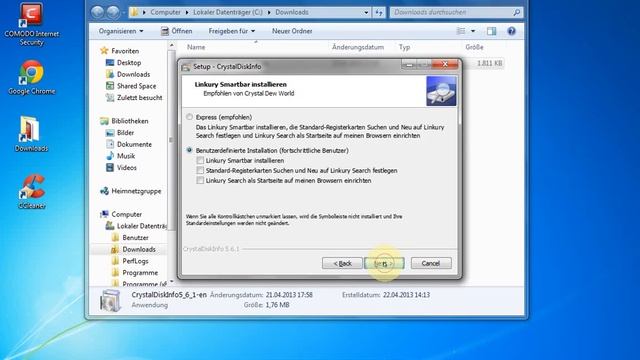Screen dimensions: 640x360
Task: Expand the address bar history dropdown
Action: (366, 13)
